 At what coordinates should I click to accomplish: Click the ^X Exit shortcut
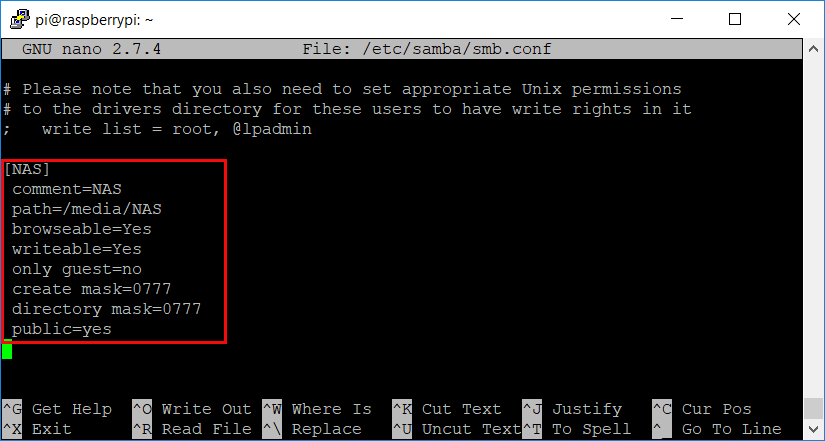pyautogui.click(x=37, y=429)
